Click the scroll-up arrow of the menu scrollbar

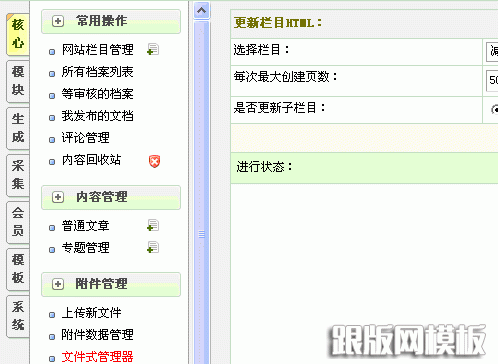tap(202, 11)
